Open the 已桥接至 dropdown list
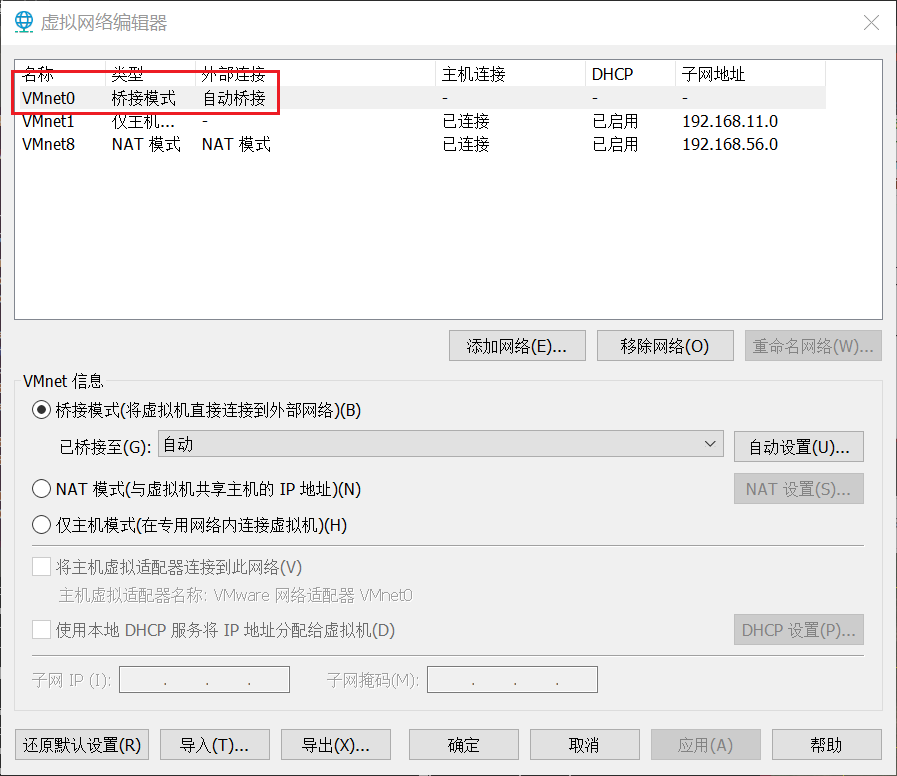The height and width of the screenshot is (776, 897). pyautogui.click(x=440, y=444)
